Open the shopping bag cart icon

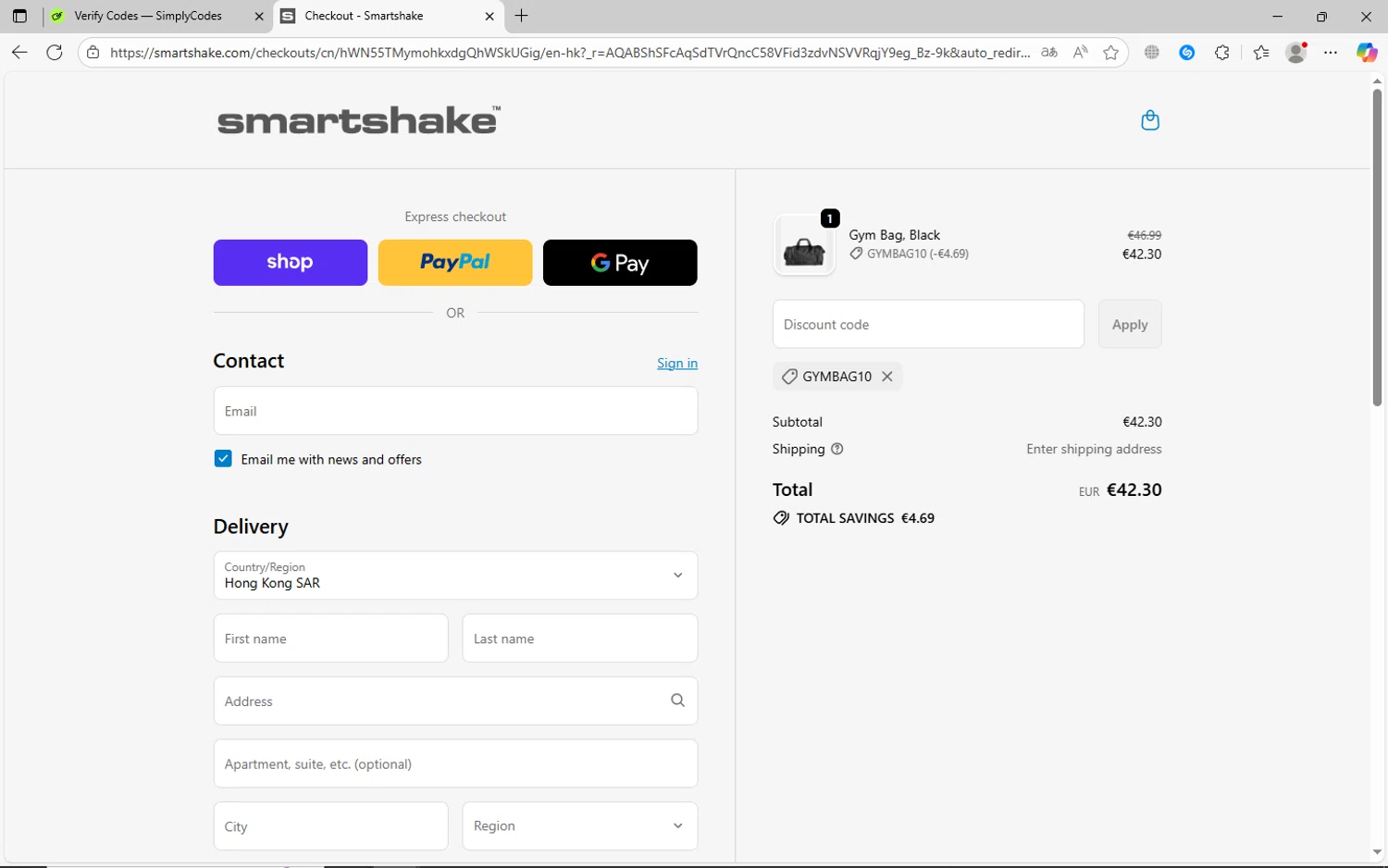tap(1150, 120)
